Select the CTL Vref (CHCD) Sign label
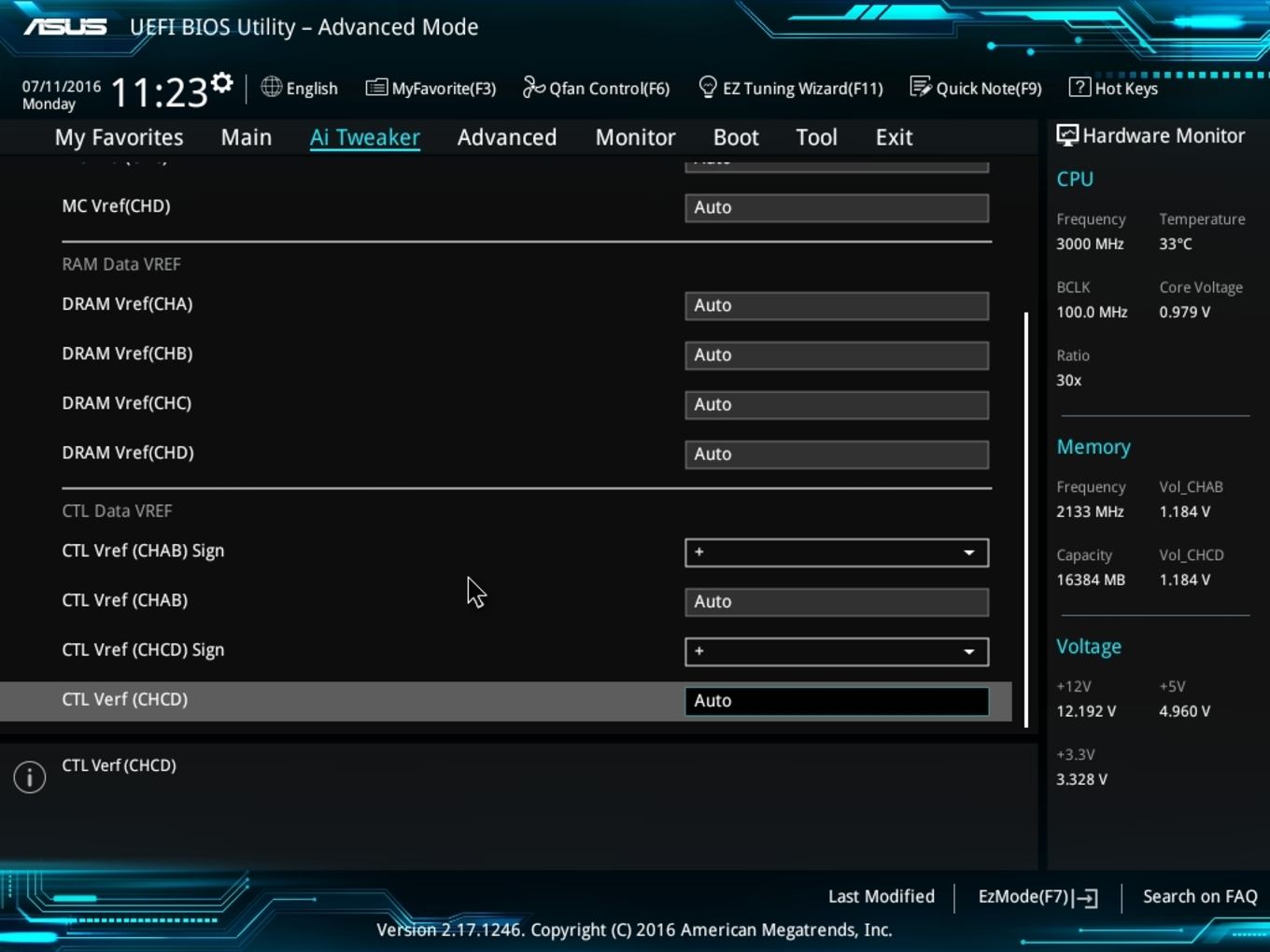 (x=143, y=650)
